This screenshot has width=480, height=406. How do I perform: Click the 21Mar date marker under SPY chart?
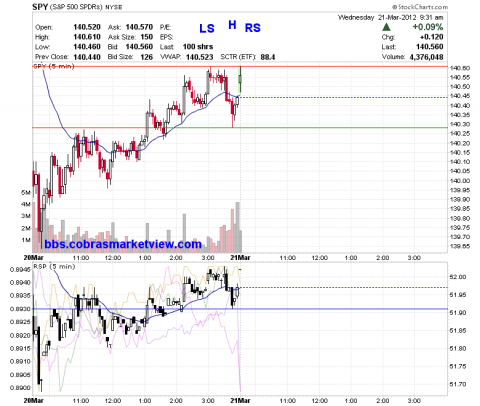pos(241,258)
